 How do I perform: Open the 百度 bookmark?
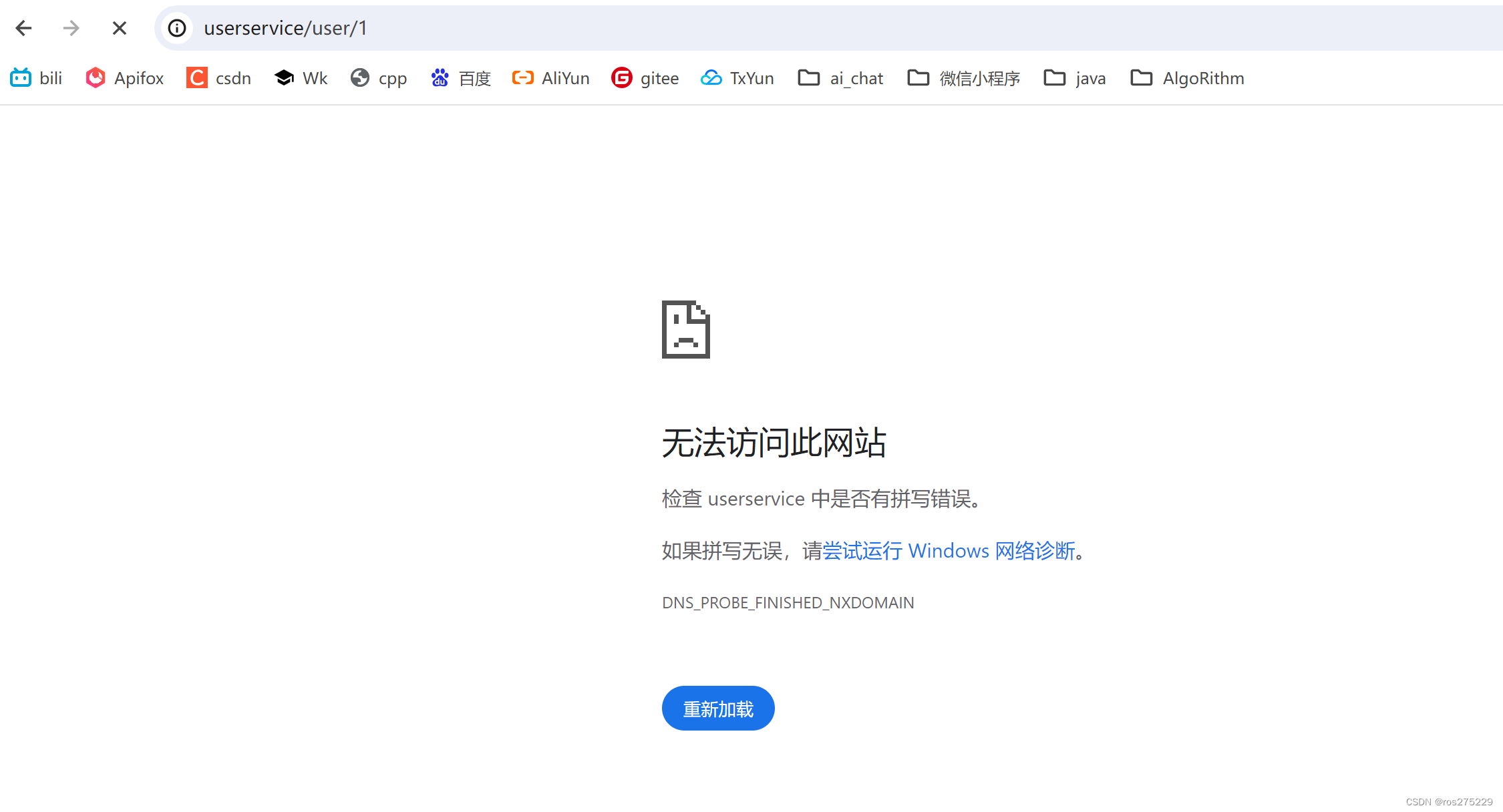click(x=461, y=78)
